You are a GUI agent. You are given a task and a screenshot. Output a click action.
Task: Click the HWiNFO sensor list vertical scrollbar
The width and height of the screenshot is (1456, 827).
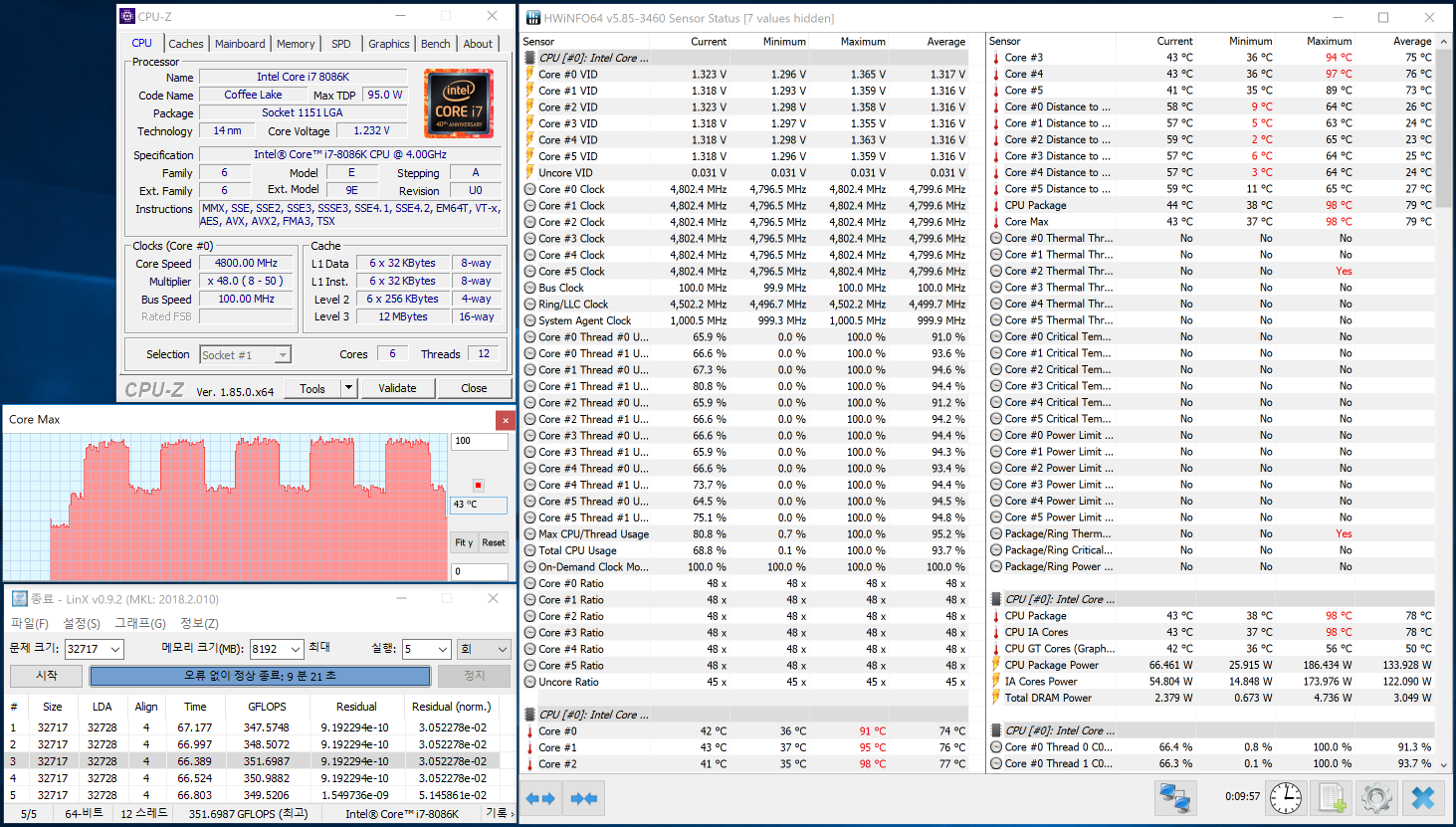click(x=1444, y=403)
